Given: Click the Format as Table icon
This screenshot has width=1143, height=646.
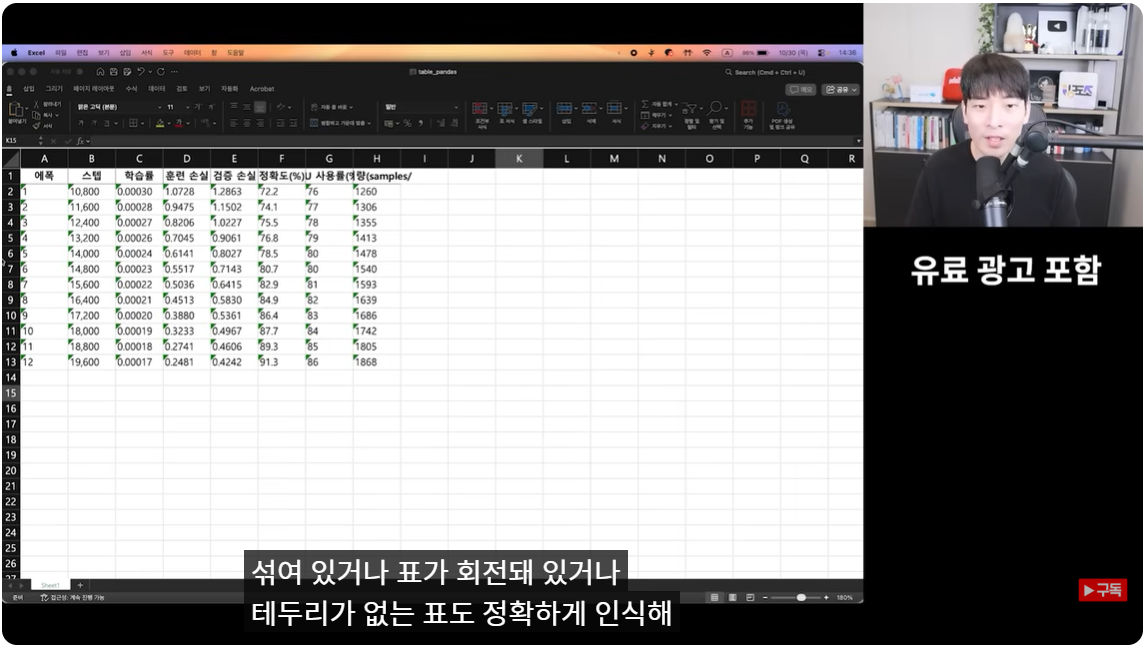Looking at the screenshot, I should click(504, 109).
